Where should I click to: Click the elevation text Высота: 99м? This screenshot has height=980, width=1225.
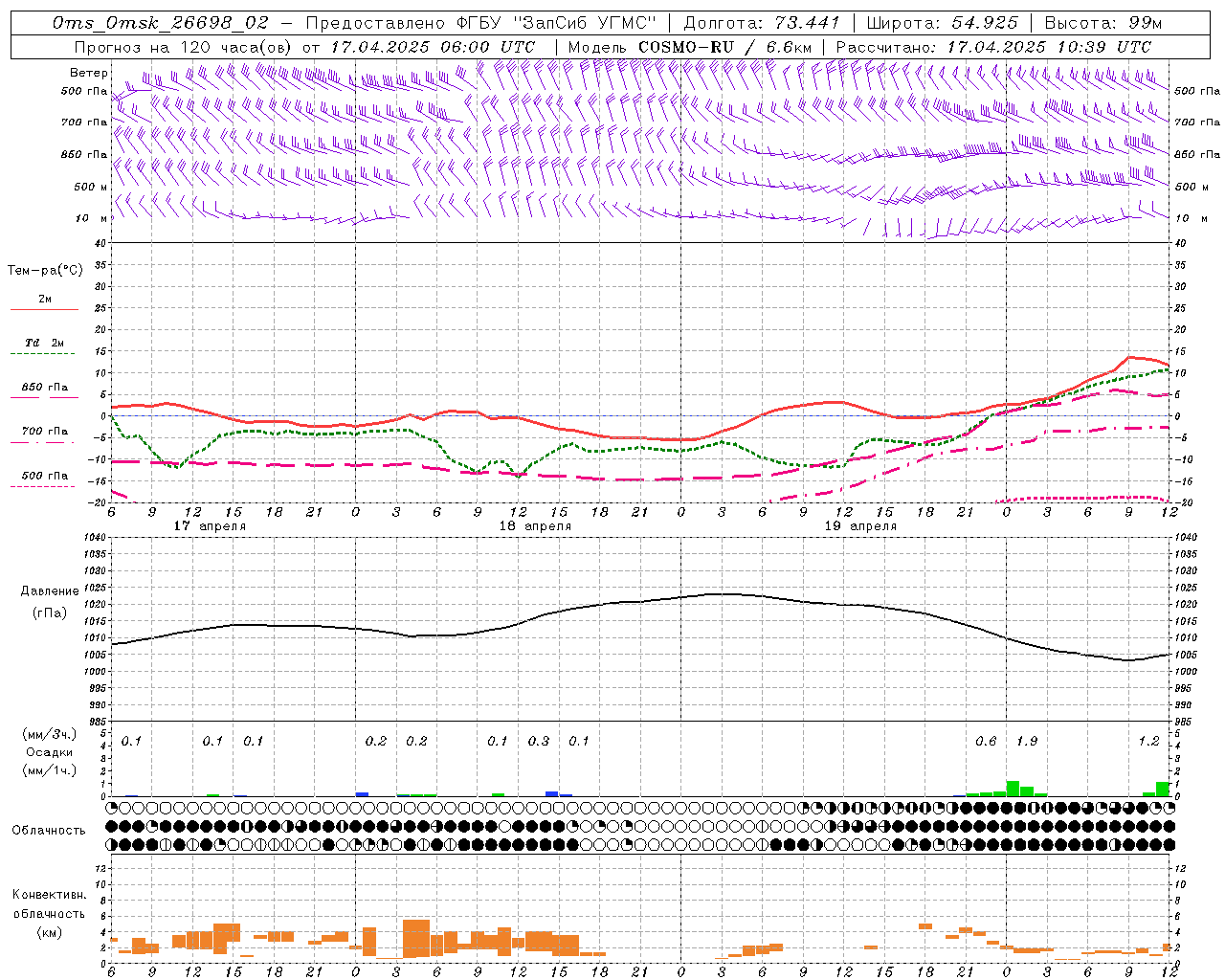click(x=1102, y=23)
